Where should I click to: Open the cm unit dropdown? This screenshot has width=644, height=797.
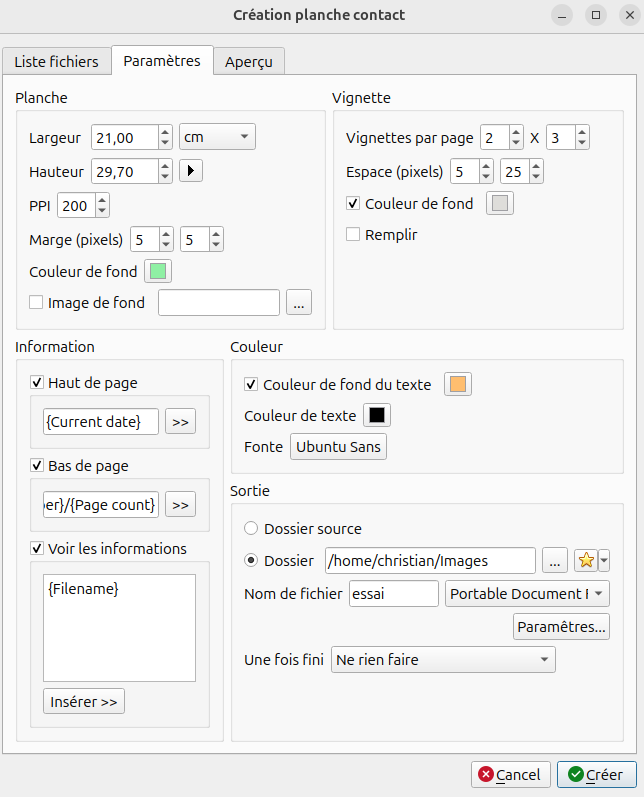pyautogui.click(x=217, y=137)
